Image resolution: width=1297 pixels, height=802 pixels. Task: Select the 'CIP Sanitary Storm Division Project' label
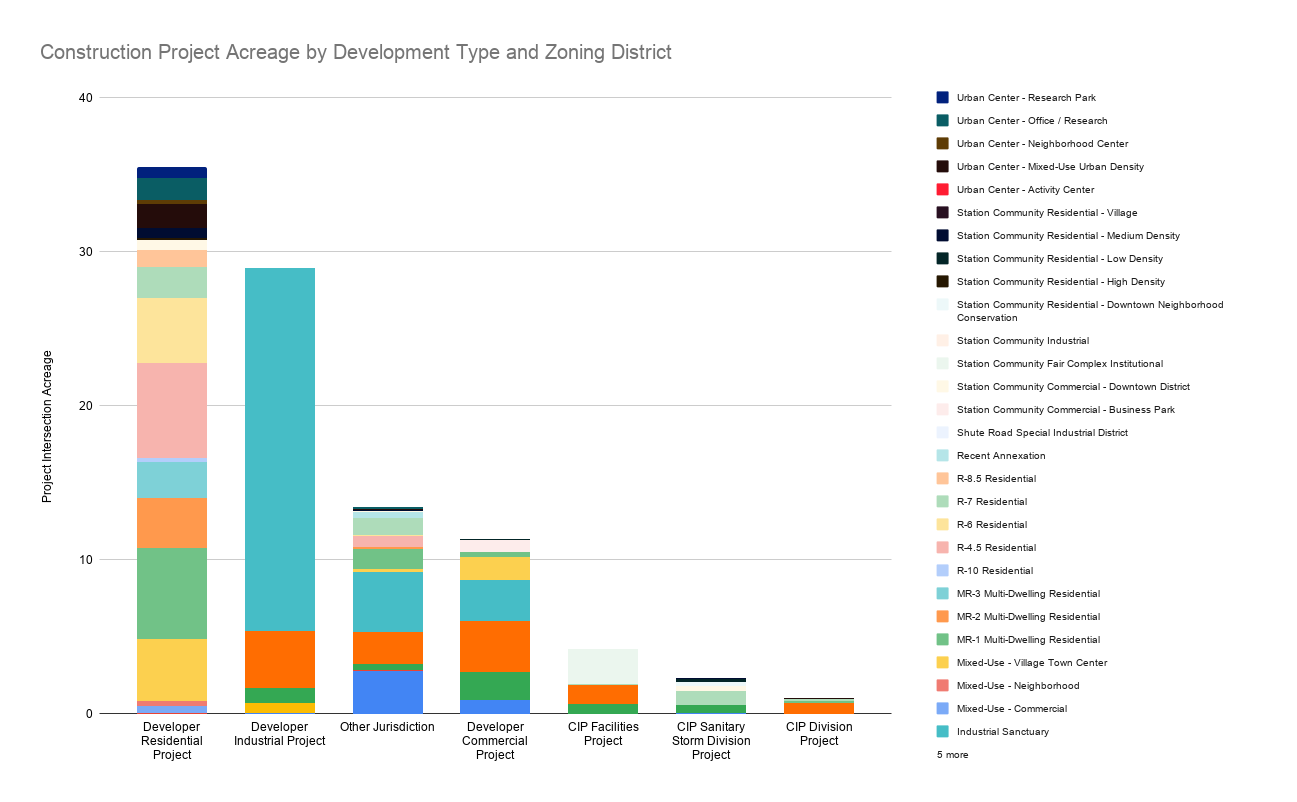pyautogui.click(x=711, y=741)
